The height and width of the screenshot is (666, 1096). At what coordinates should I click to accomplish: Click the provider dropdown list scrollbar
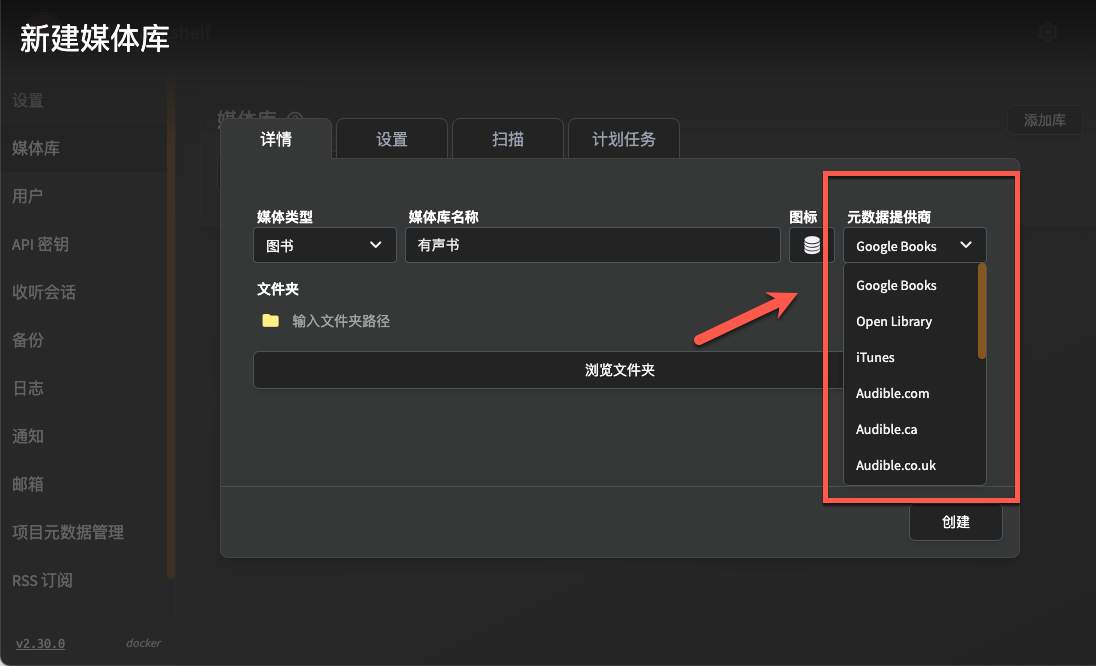click(x=982, y=312)
